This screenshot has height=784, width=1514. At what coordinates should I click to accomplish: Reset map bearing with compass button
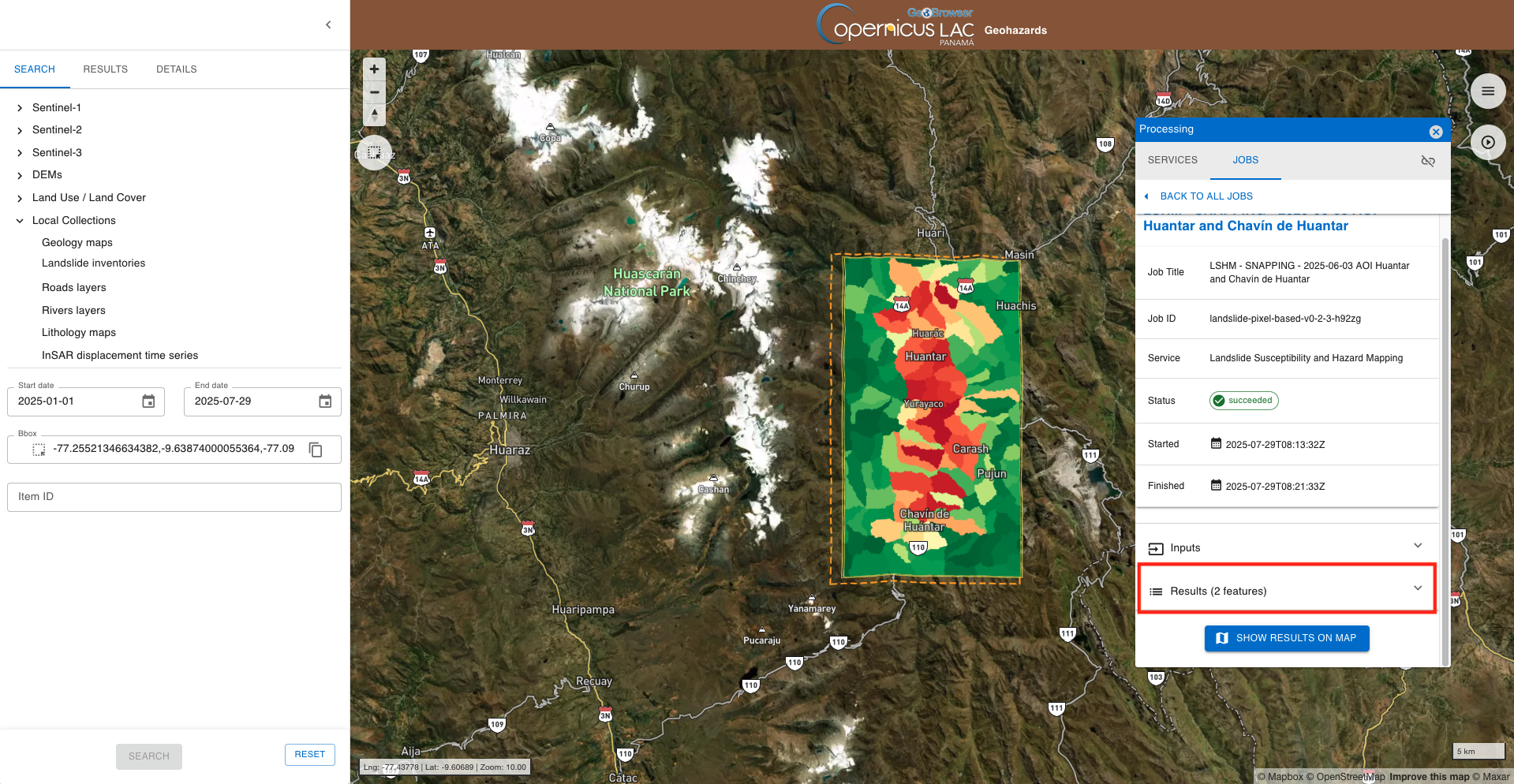[x=374, y=115]
